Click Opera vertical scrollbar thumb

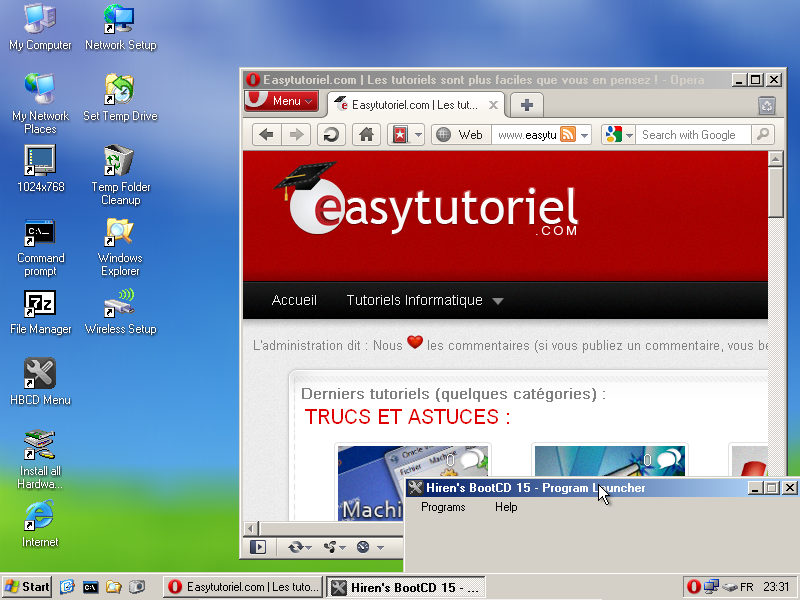click(775, 193)
